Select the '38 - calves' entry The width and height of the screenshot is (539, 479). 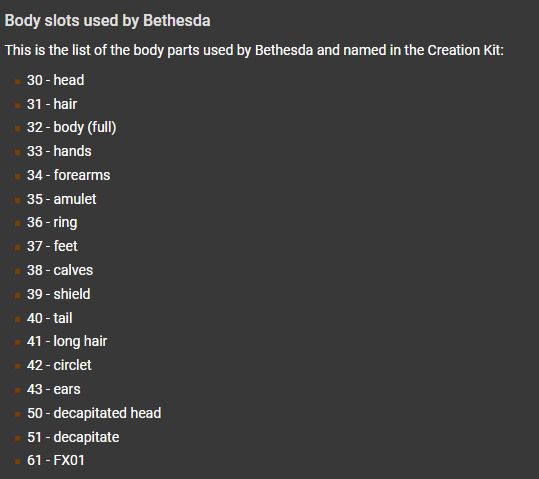60,270
